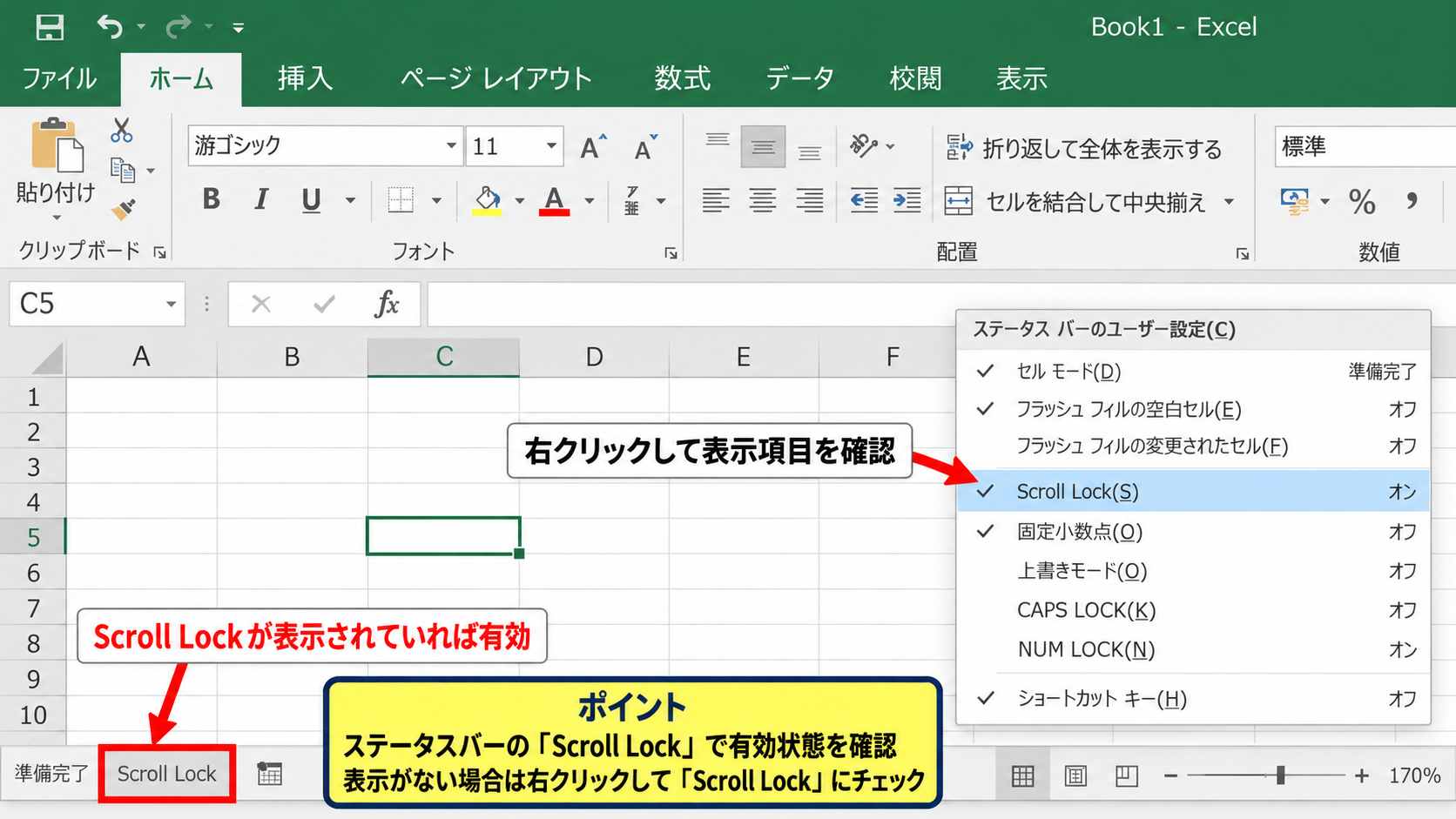
Task: Expand the セルを結合して中央揃え dropdown arrow
Action: coord(1229,202)
